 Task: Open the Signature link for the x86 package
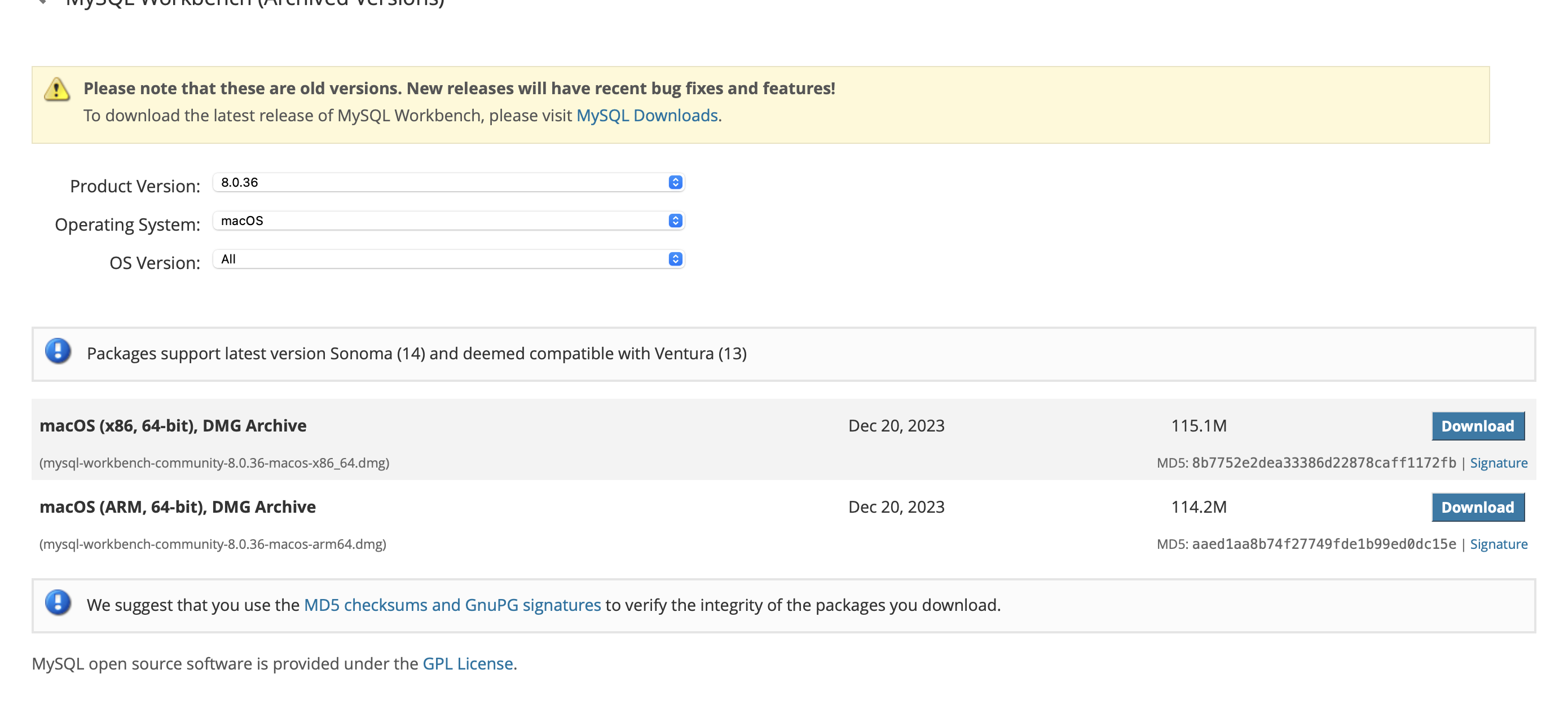(1498, 463)
